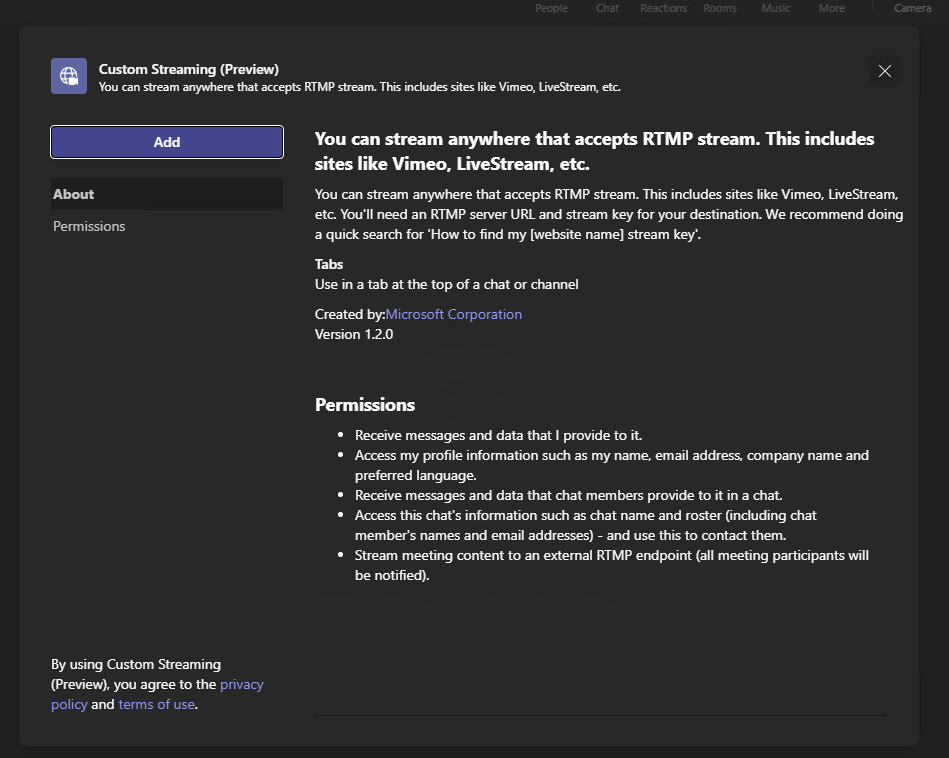Switch to the Permissions tab
The height and width of the screenshot is (758, 949).
pos(90,226)
